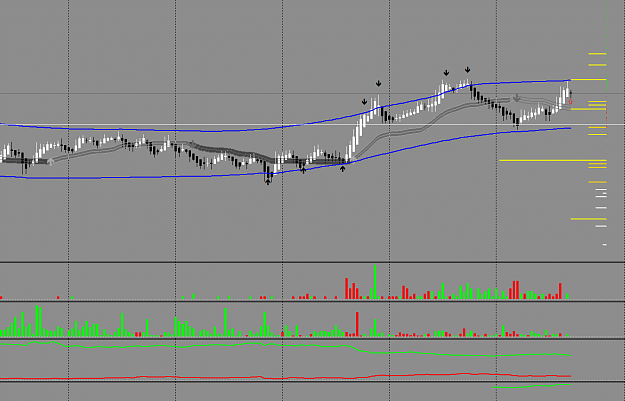The width and height of the screenshot is (625, 401).
Task: Click the red line in the oscillator panel
Action: [285, 377]
